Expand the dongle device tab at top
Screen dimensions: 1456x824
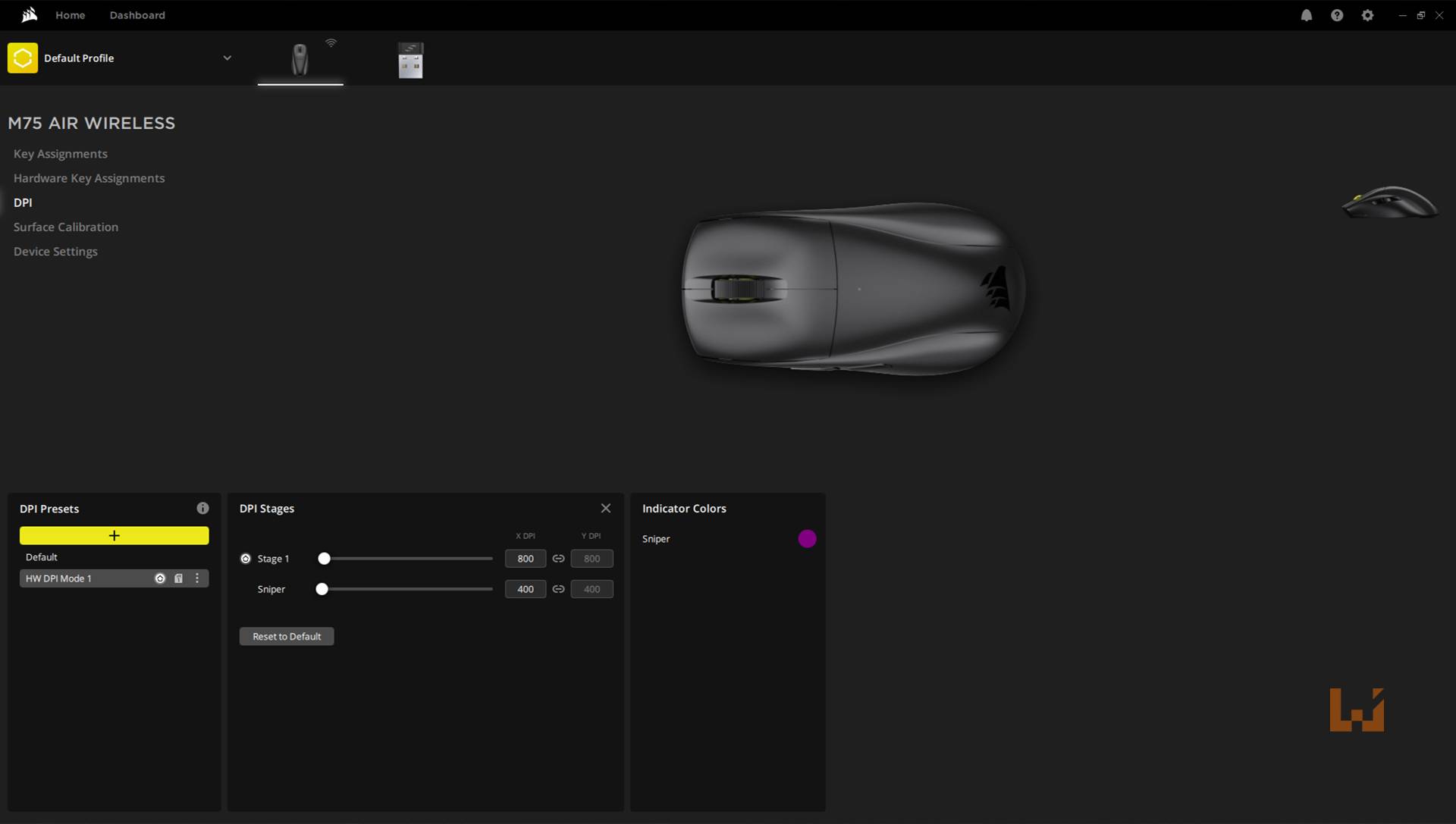click(x=409, y=58)
